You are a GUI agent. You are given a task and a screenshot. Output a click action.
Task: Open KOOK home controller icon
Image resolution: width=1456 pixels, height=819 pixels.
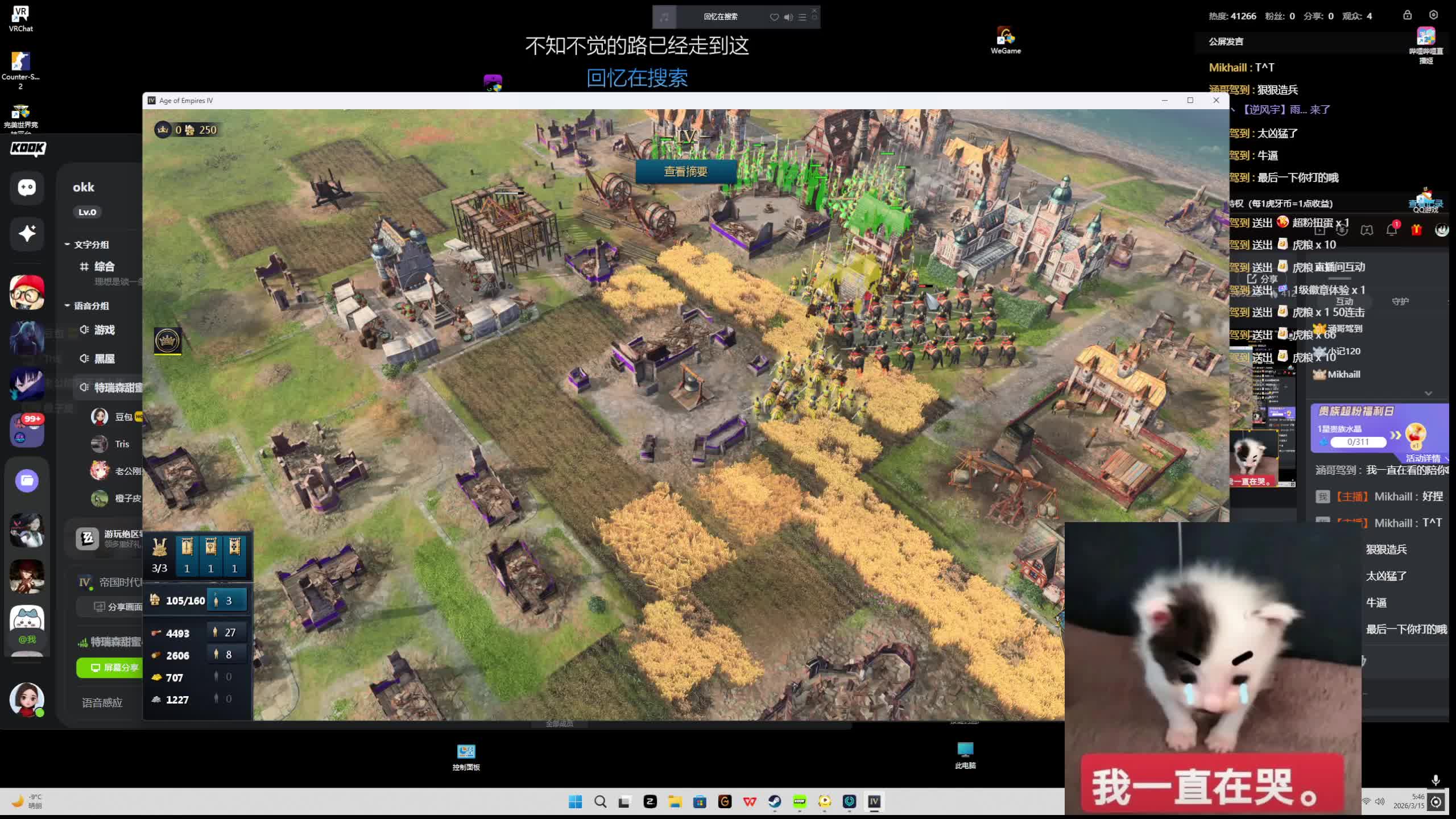pos(27,188)
